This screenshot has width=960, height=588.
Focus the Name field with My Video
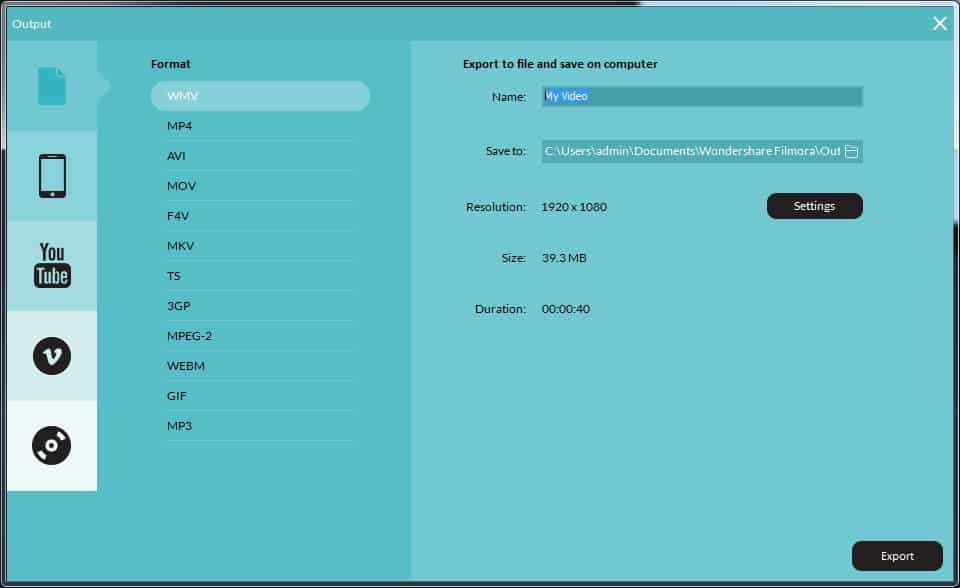point(702,96)
